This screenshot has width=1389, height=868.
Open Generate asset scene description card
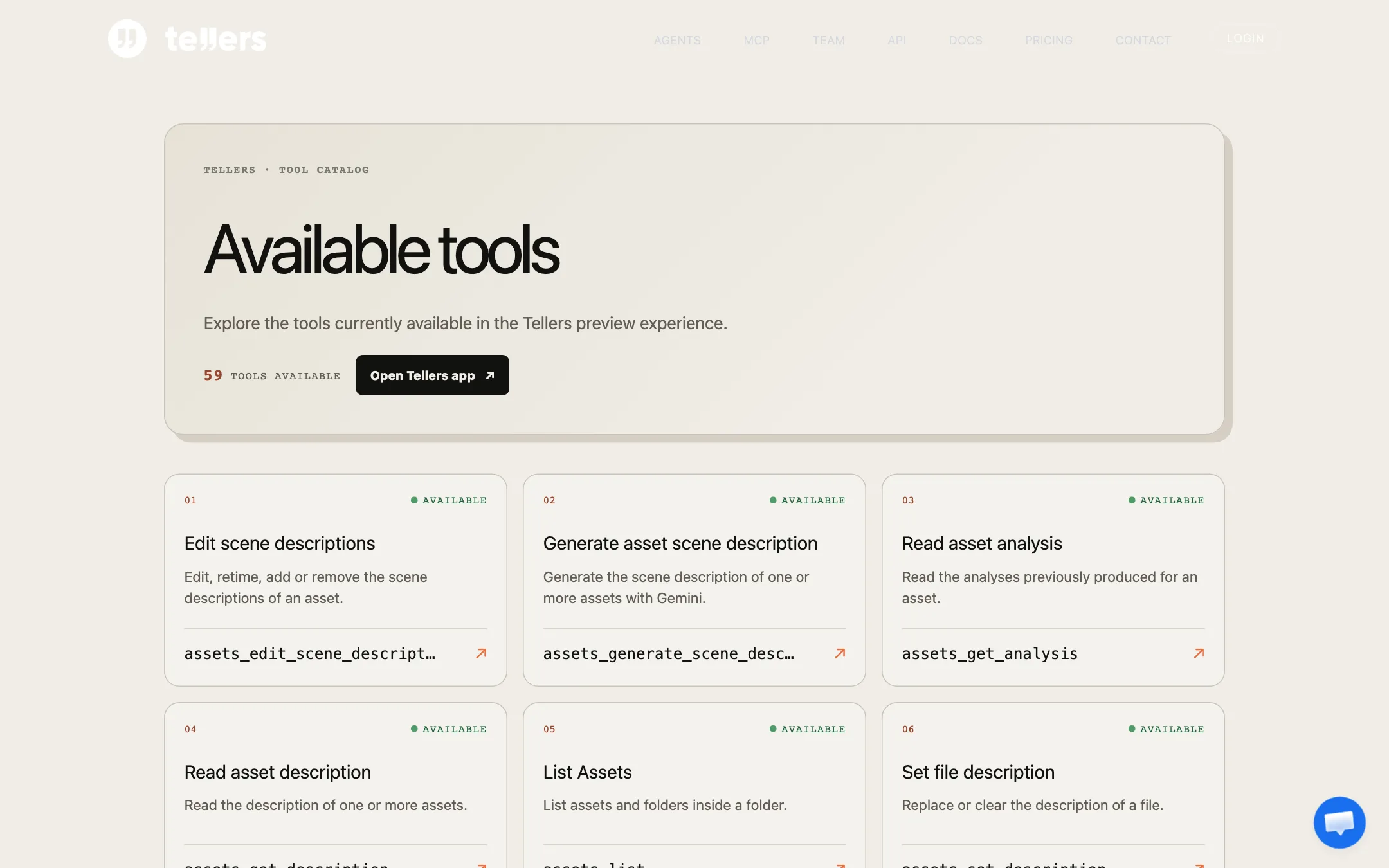[x=694, y=580]
